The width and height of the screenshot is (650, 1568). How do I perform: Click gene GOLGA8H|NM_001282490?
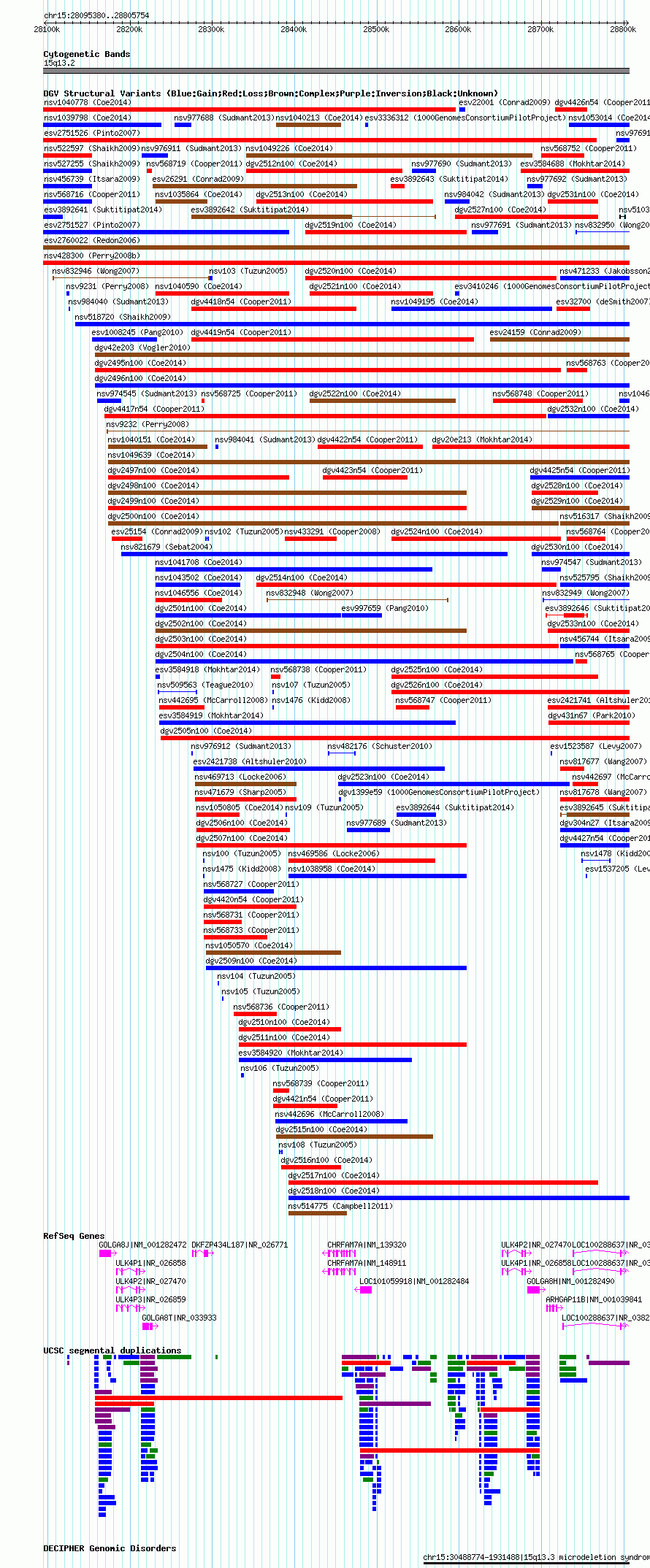coord(537,1290)
